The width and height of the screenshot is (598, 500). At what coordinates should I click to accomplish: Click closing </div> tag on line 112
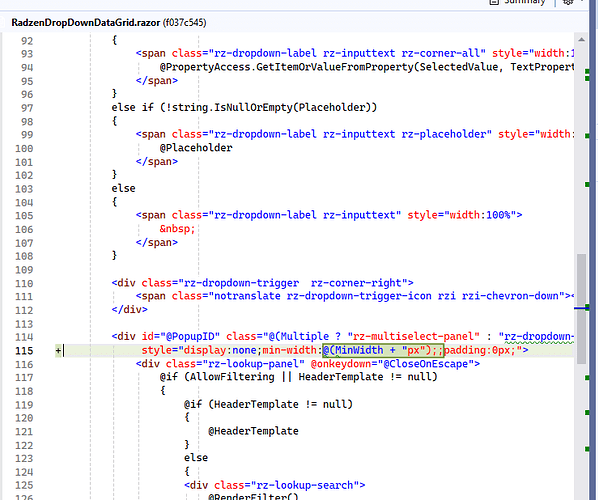click(129, 309)
